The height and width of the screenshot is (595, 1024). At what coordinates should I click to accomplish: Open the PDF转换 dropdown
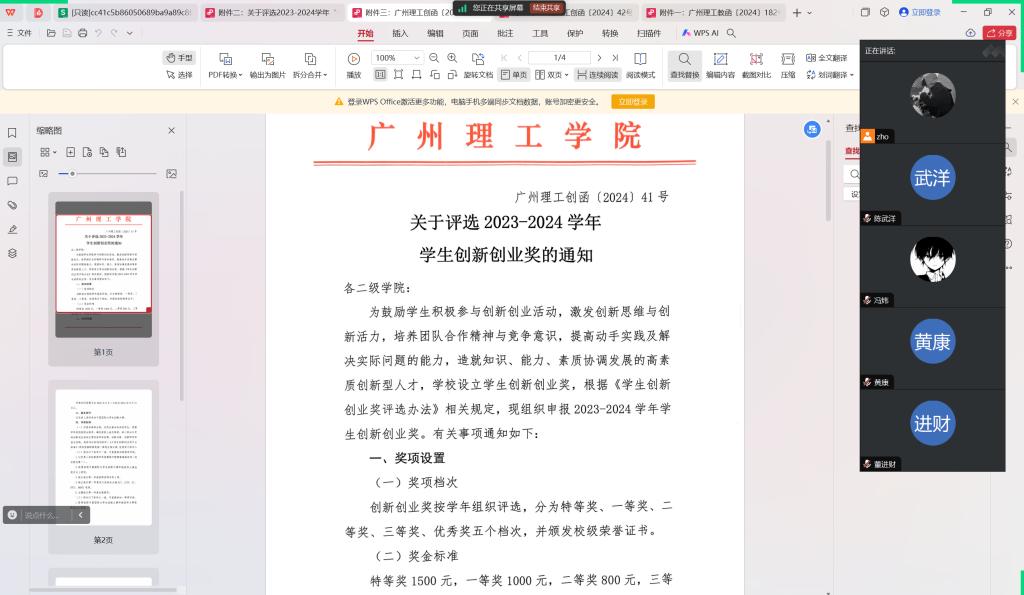(x=225, y=75)
